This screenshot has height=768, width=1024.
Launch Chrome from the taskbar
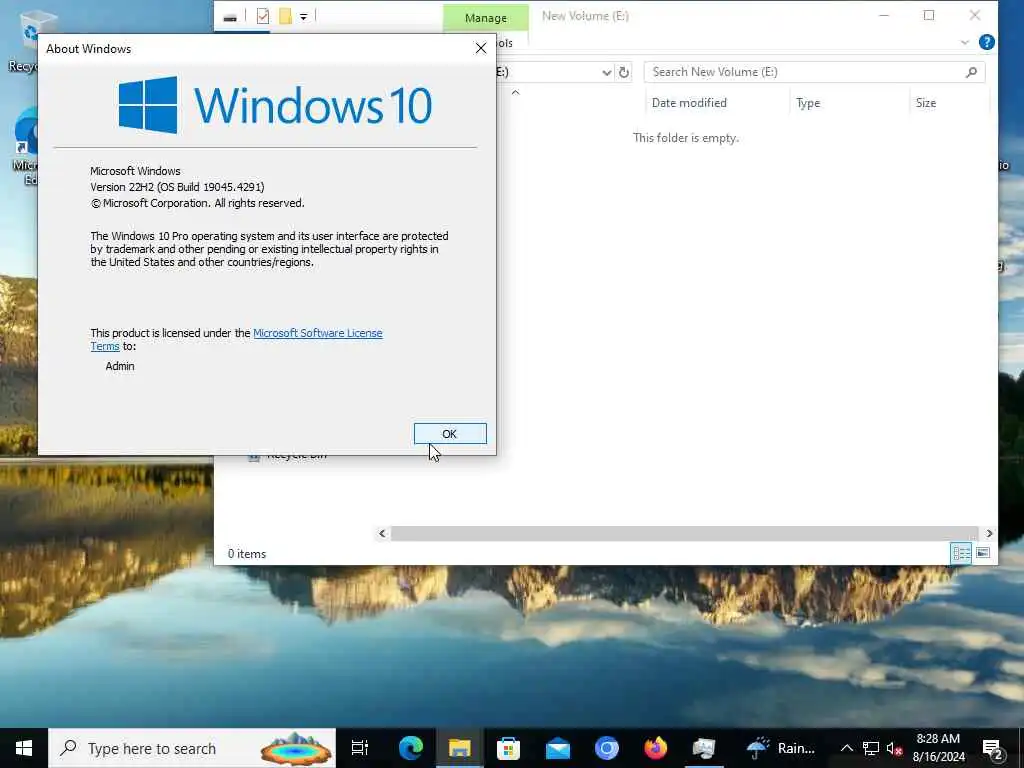point(607,748)
